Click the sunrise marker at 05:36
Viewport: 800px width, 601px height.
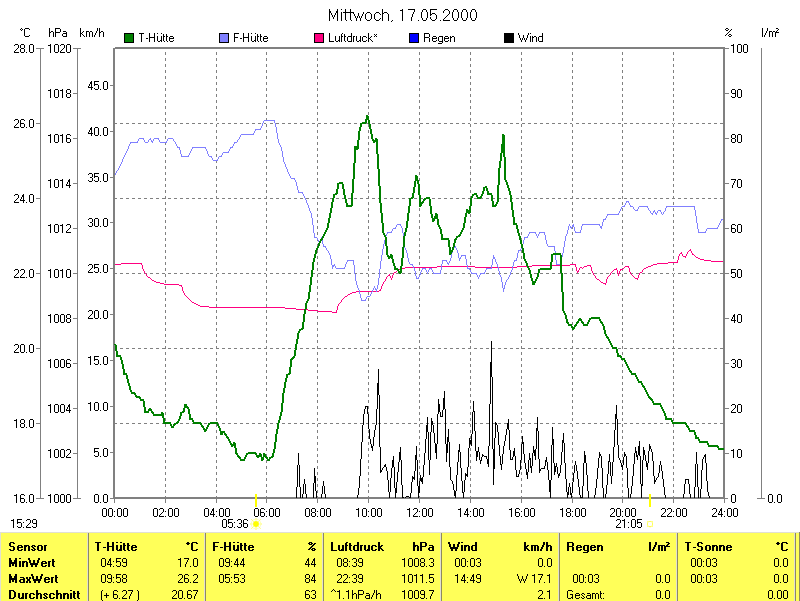256,523
